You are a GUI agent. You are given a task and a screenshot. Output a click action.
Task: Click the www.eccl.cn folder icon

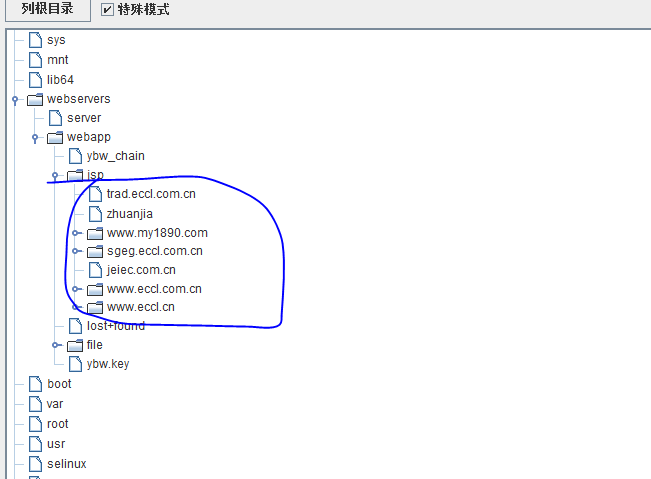[x=95, y=307]
